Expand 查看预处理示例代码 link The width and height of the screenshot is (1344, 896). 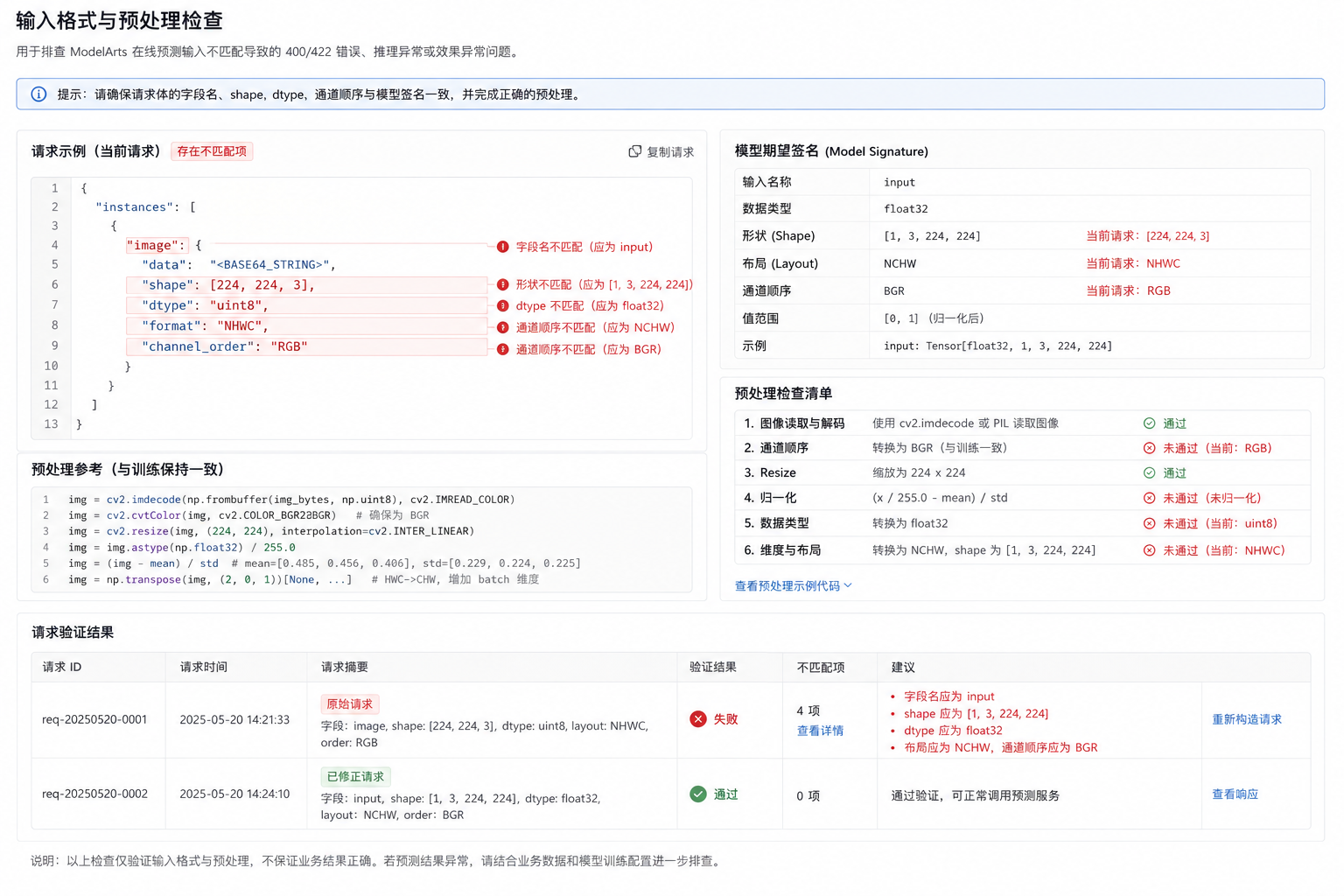(x=794, y=586)
